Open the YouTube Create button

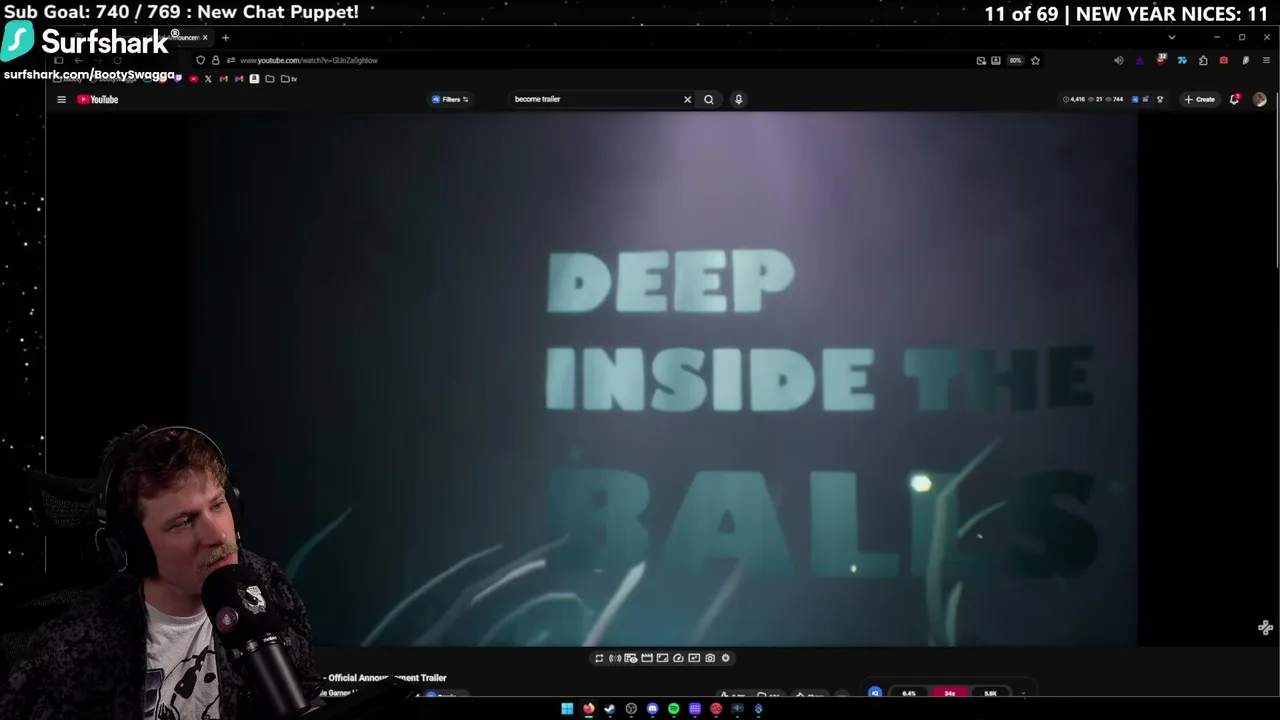[x=1200, y=99]
